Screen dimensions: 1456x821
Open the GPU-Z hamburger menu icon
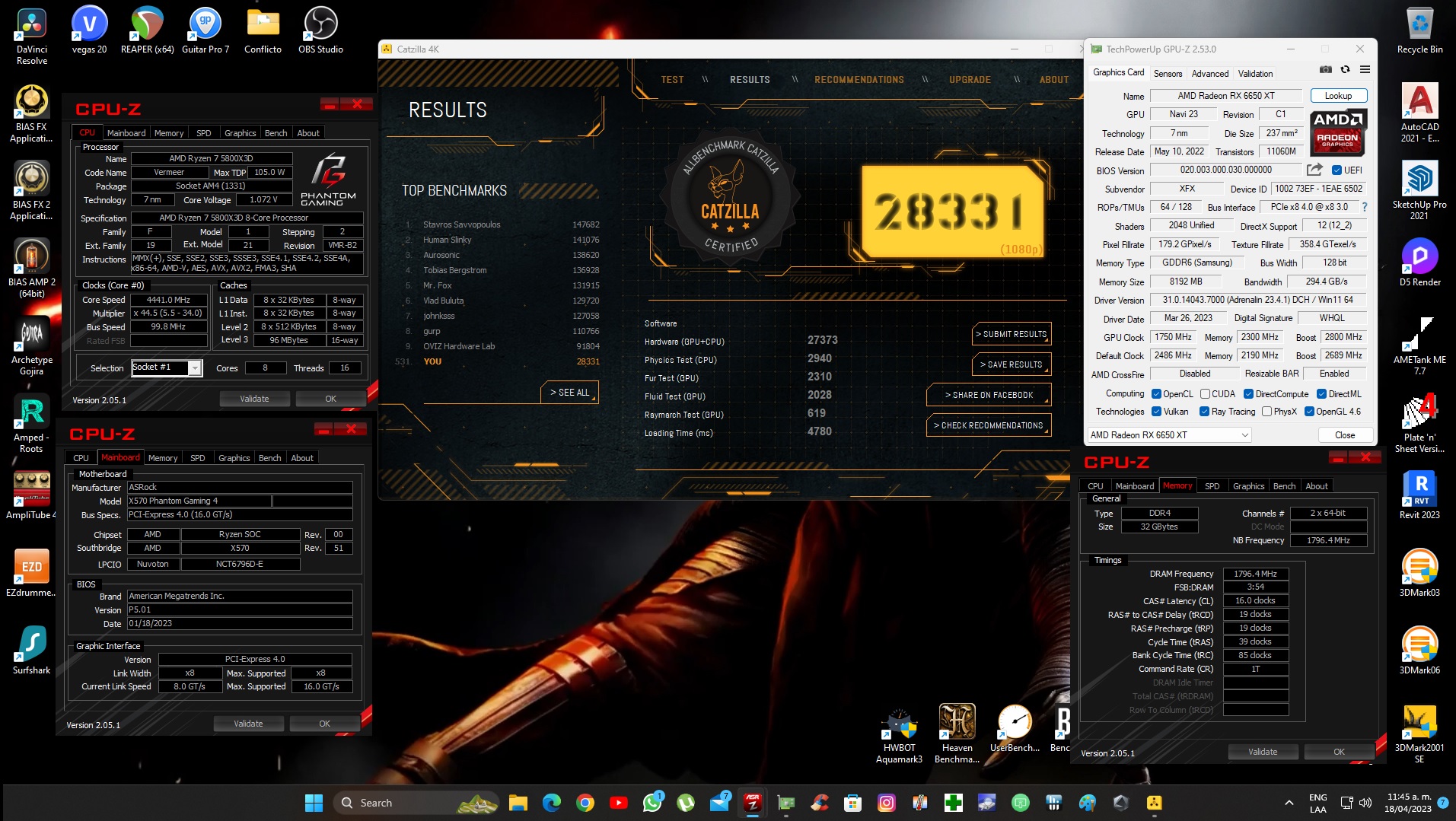pos(1365,69)
